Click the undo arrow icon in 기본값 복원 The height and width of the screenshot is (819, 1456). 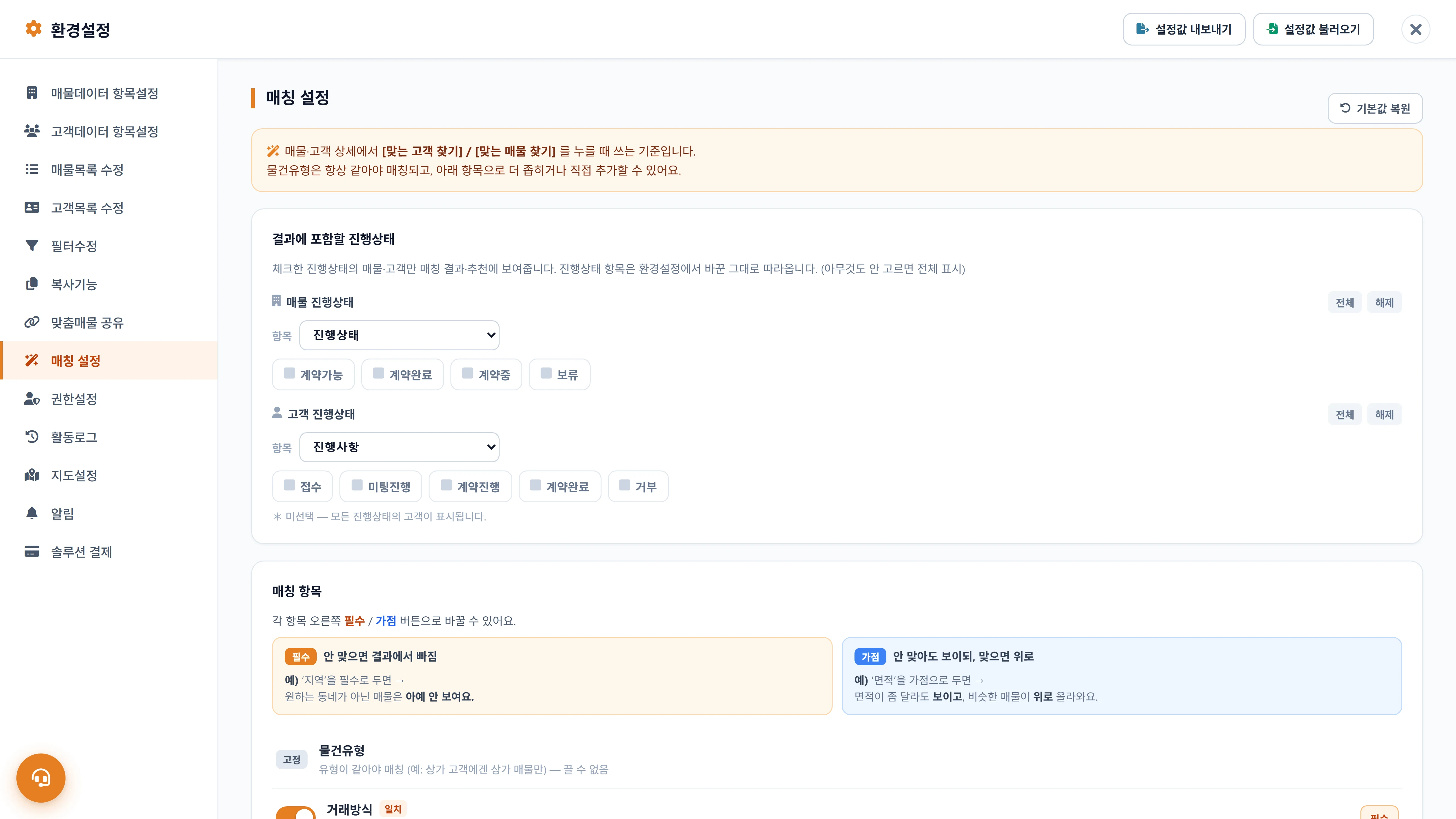tap(1345, 107)
